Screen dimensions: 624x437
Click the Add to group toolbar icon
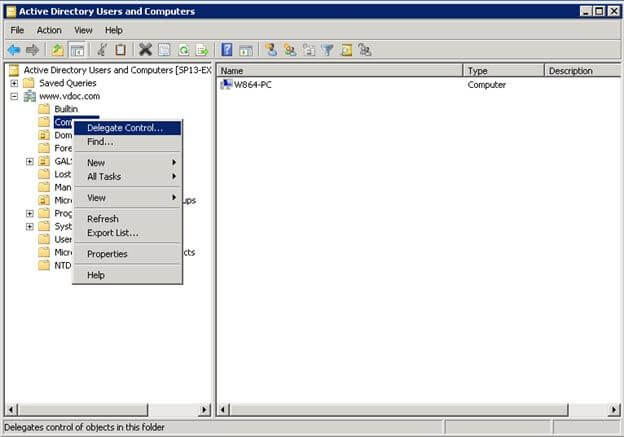click(365, 50)
